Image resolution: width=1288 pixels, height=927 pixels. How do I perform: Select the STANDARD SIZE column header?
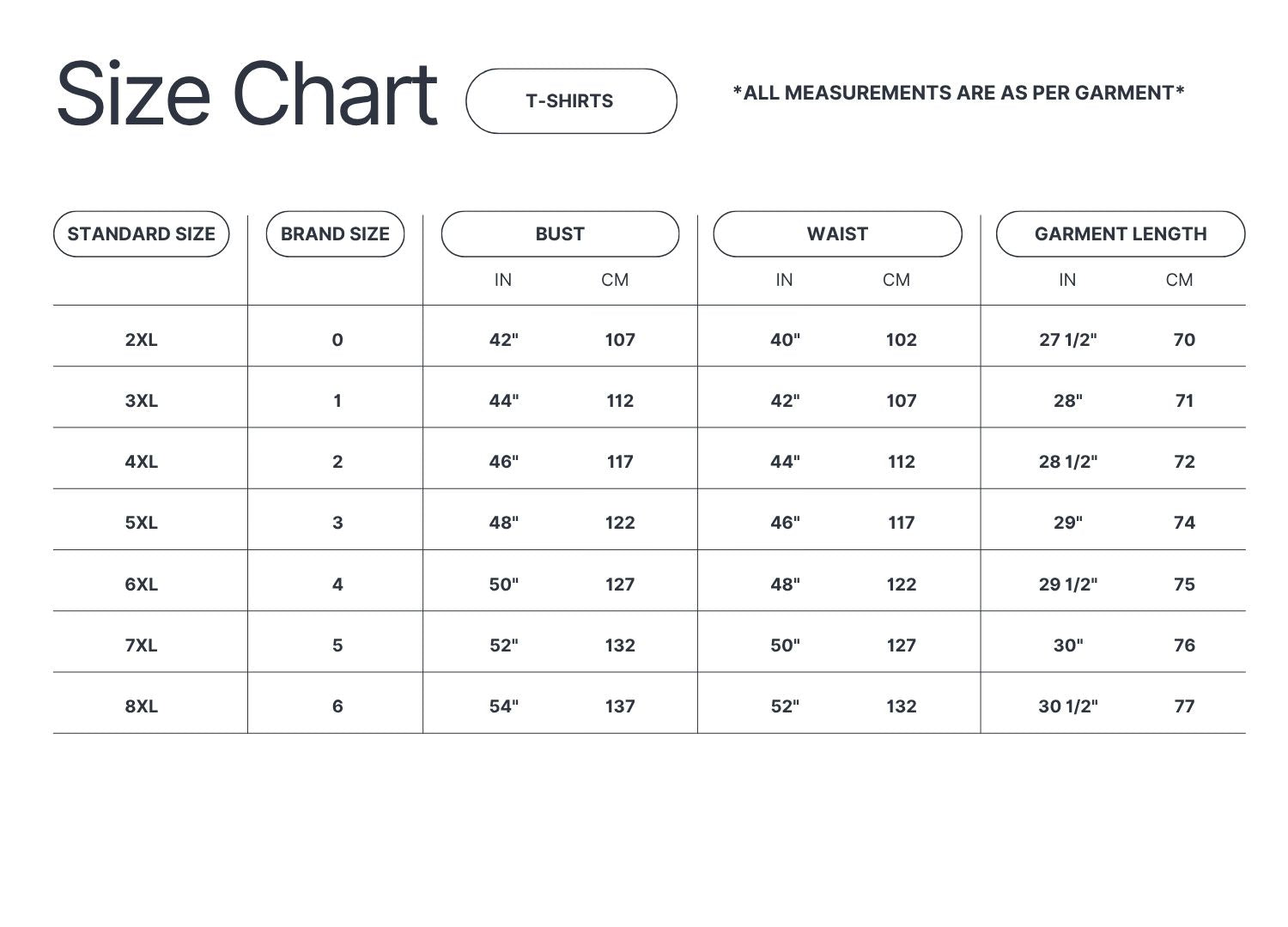pyautogui.click(x=142, y=234)
